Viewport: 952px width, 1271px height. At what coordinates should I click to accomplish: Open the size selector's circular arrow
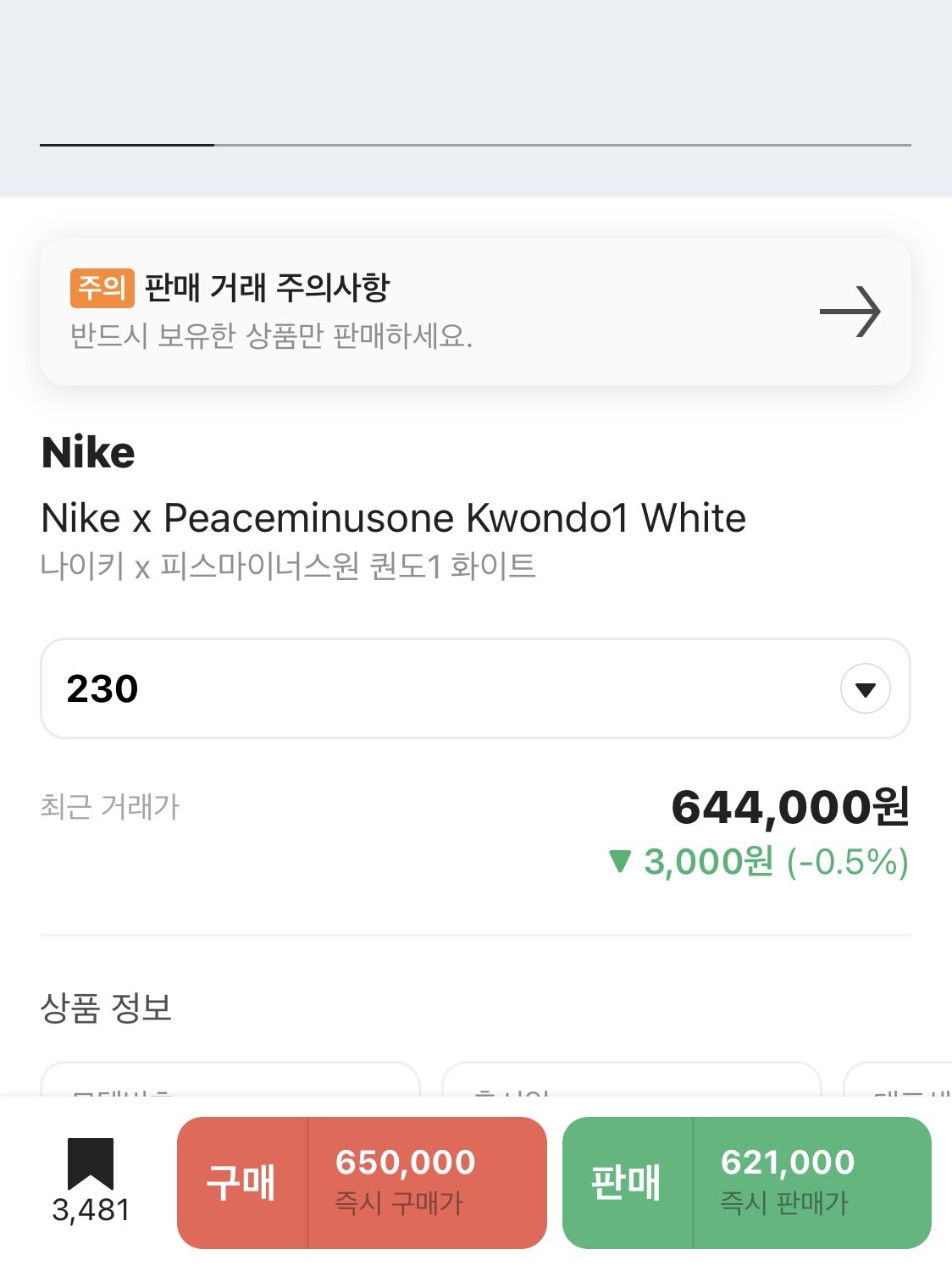(865, 689)
